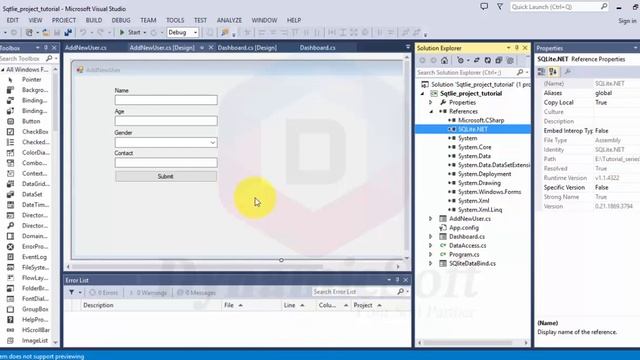
Task: Click the Categorized icon in Properties panel
Action: [542, 72]
